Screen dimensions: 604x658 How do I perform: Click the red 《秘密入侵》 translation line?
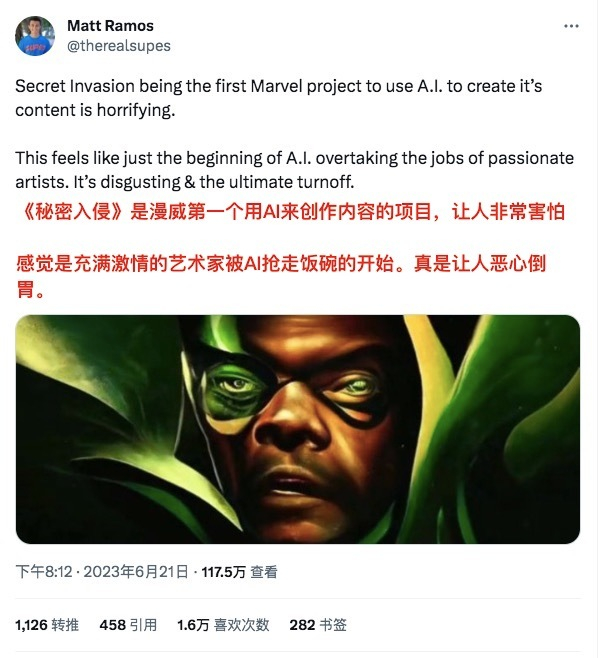(292, 212)
